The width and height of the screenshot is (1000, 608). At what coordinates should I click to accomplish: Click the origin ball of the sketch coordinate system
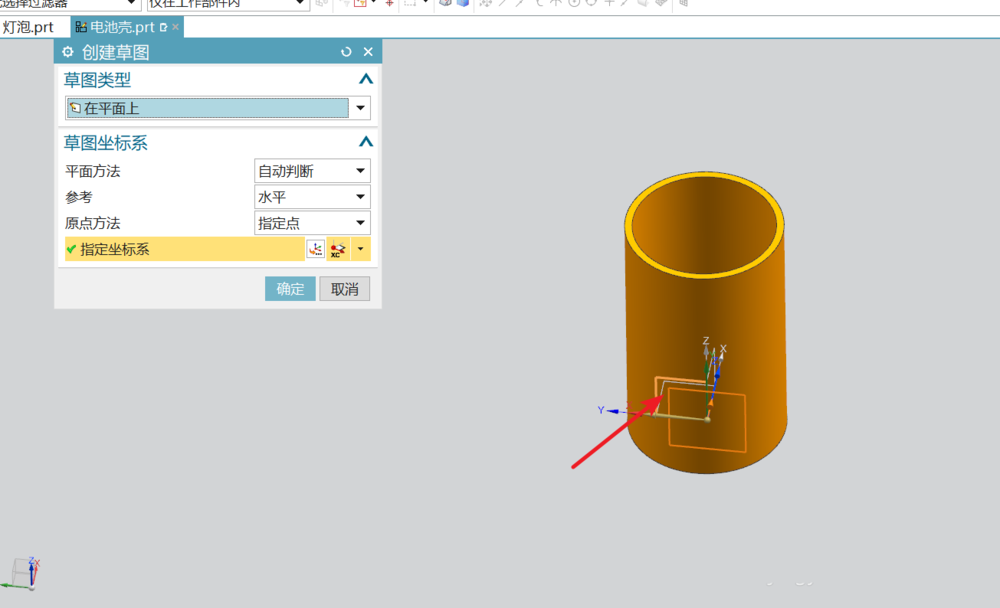707,418
